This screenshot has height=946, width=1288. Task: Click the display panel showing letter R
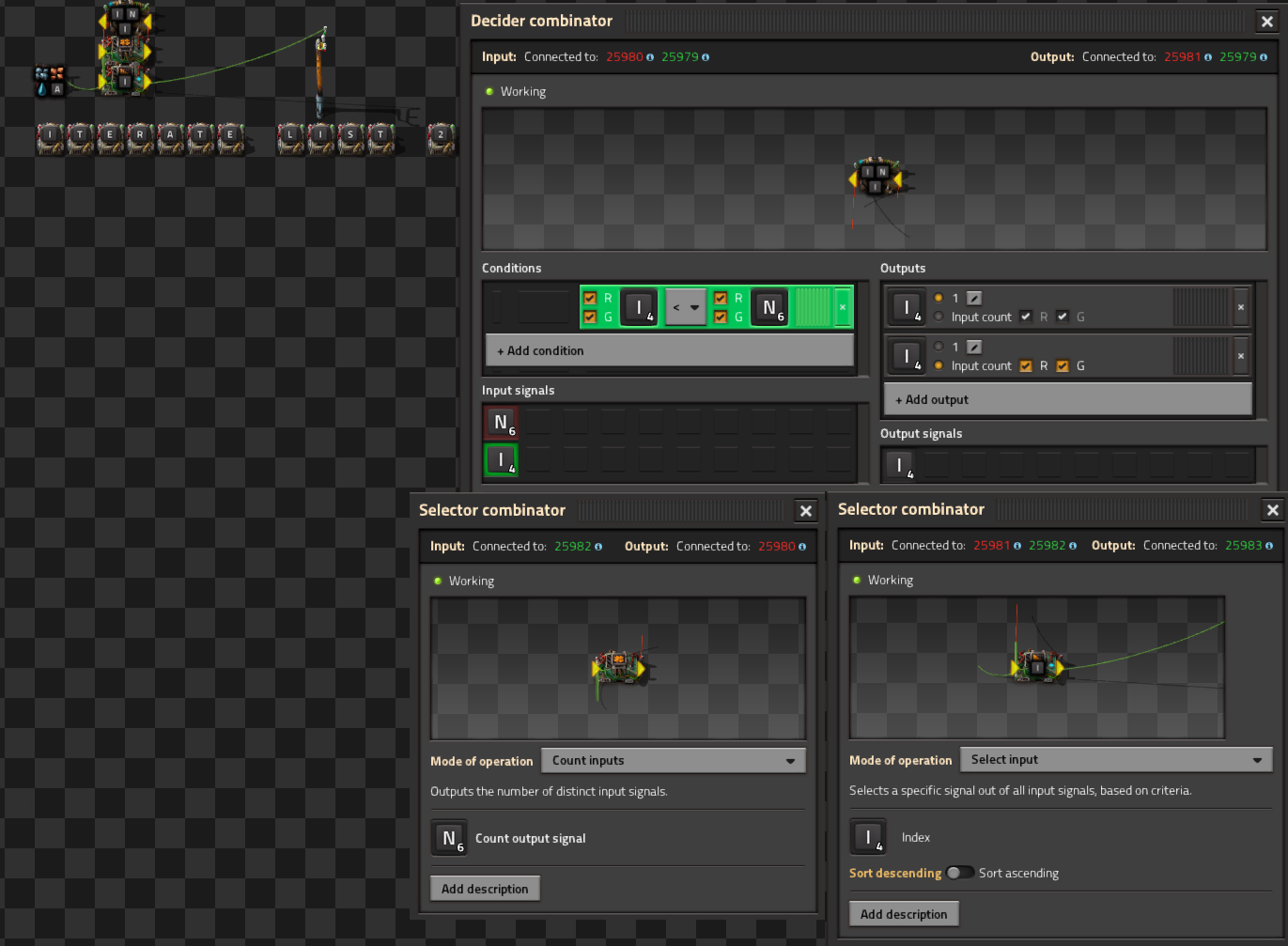[140, 137]
